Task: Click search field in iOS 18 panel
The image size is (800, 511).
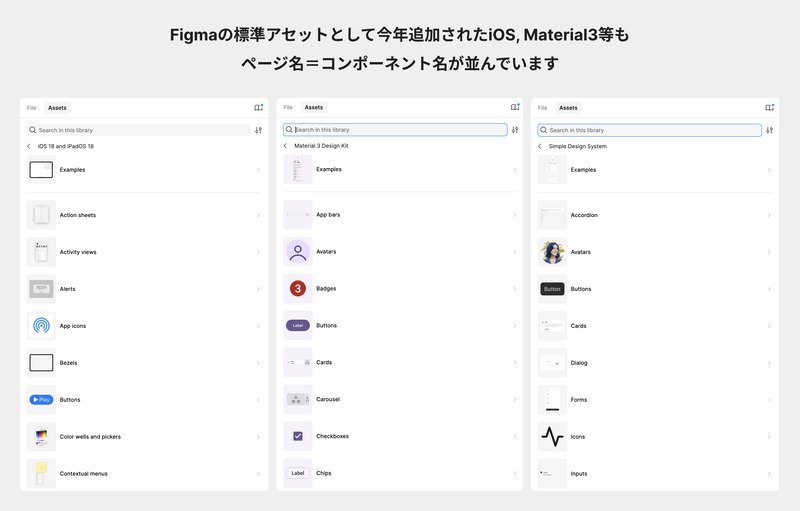Action: coord(139,130)
